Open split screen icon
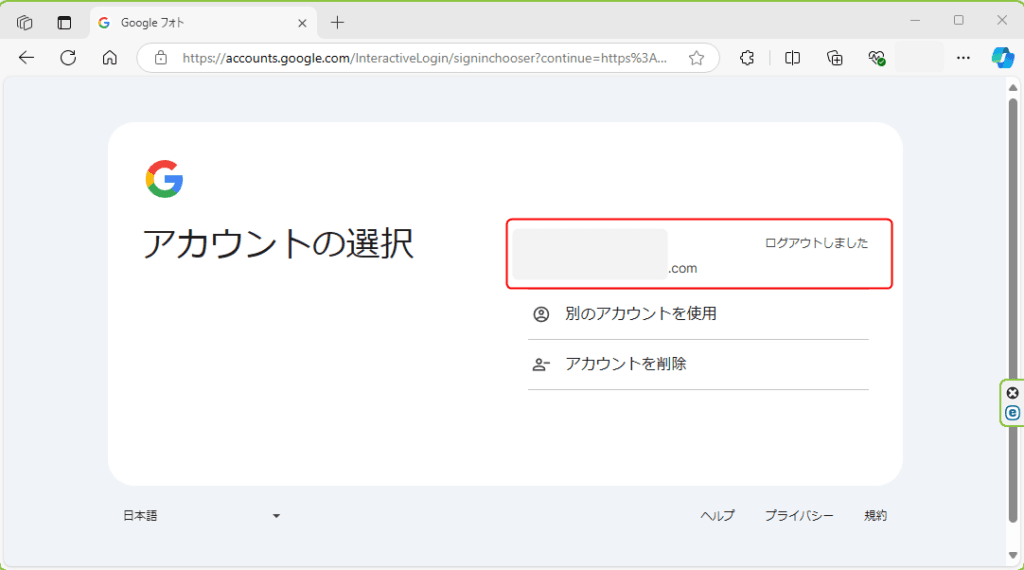 pyautogui.click(x=792, y=58)
